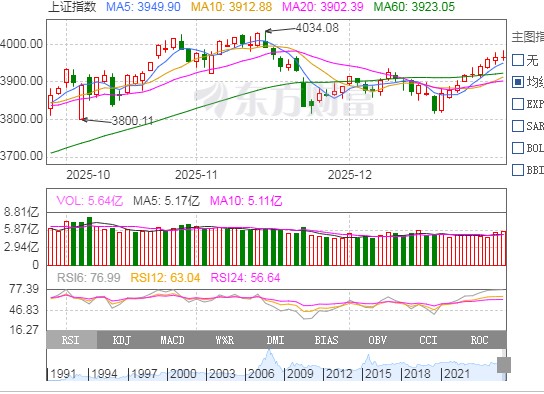Click the 3700.00 price axis label
The height and width of the screenshot is (394, 544).
(22, 156)
